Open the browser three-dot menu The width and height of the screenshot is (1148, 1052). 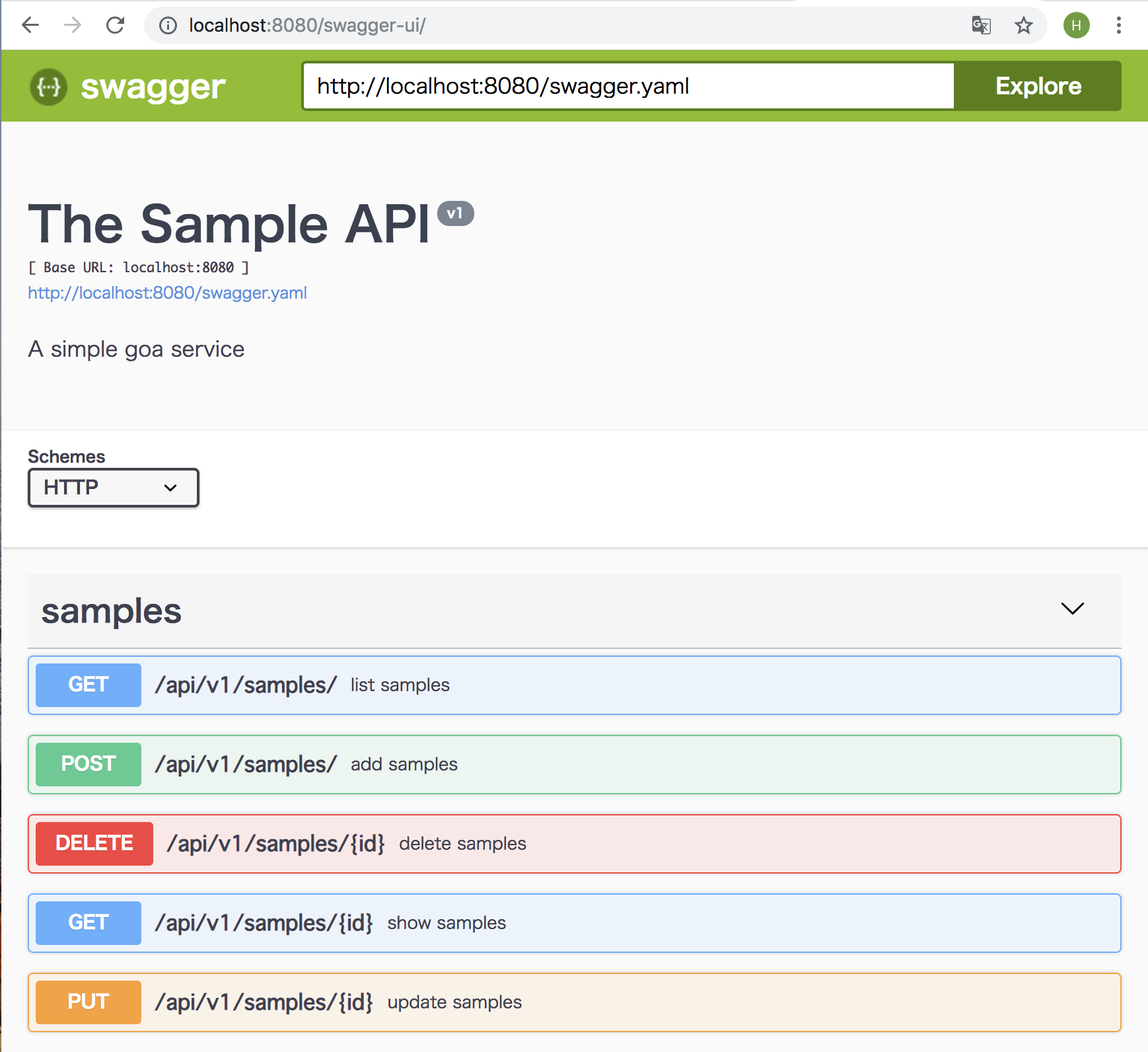[1118, 25]
